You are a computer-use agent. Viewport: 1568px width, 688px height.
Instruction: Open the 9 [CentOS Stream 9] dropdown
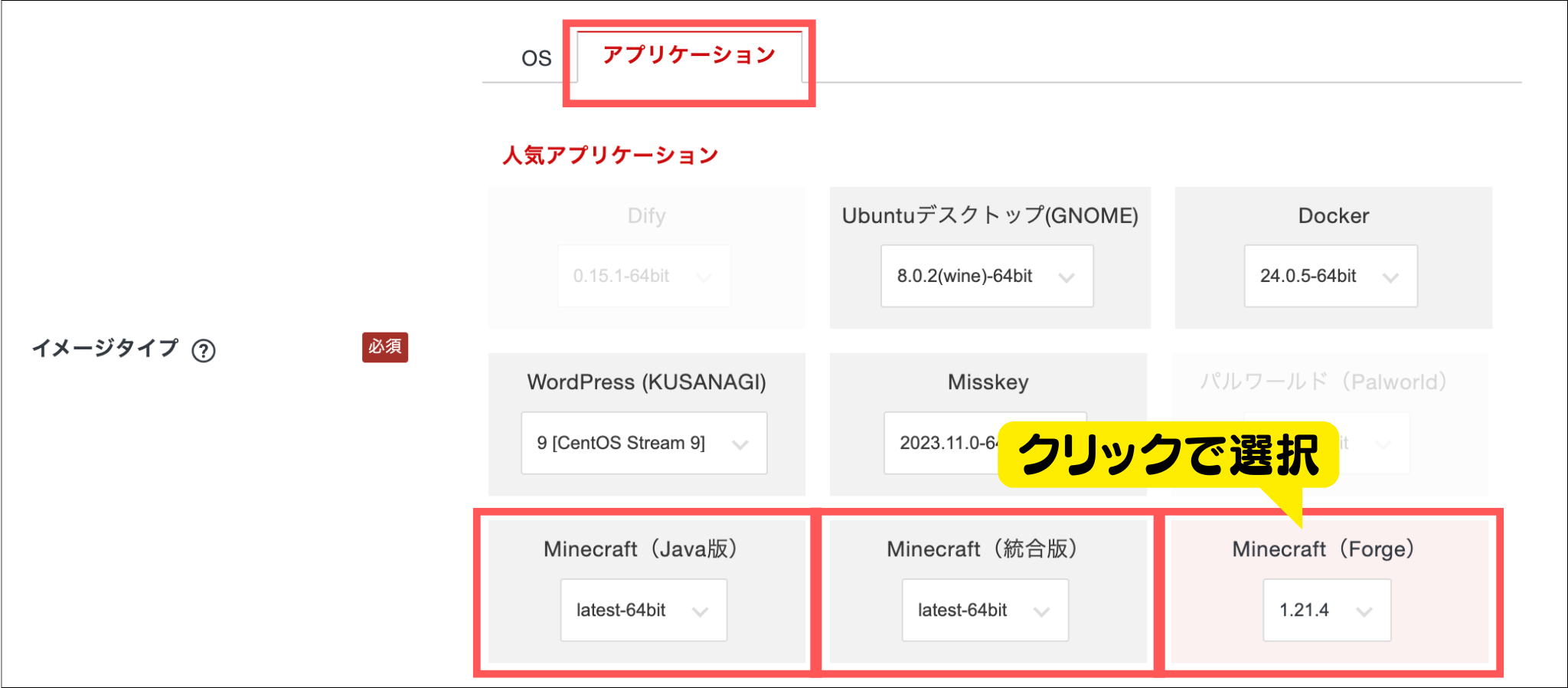pyautogui.click(x=644, y=443)
